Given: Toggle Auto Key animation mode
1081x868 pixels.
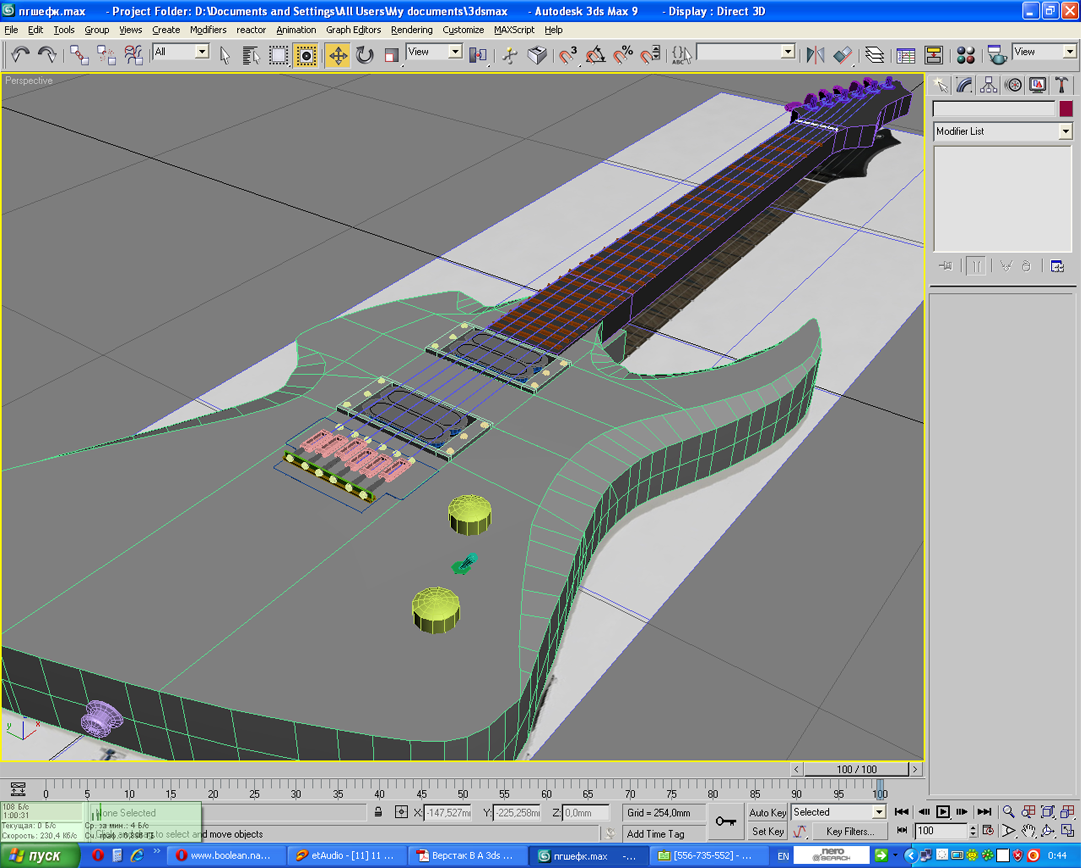Looking at the screenshot, I should (767, 813).
